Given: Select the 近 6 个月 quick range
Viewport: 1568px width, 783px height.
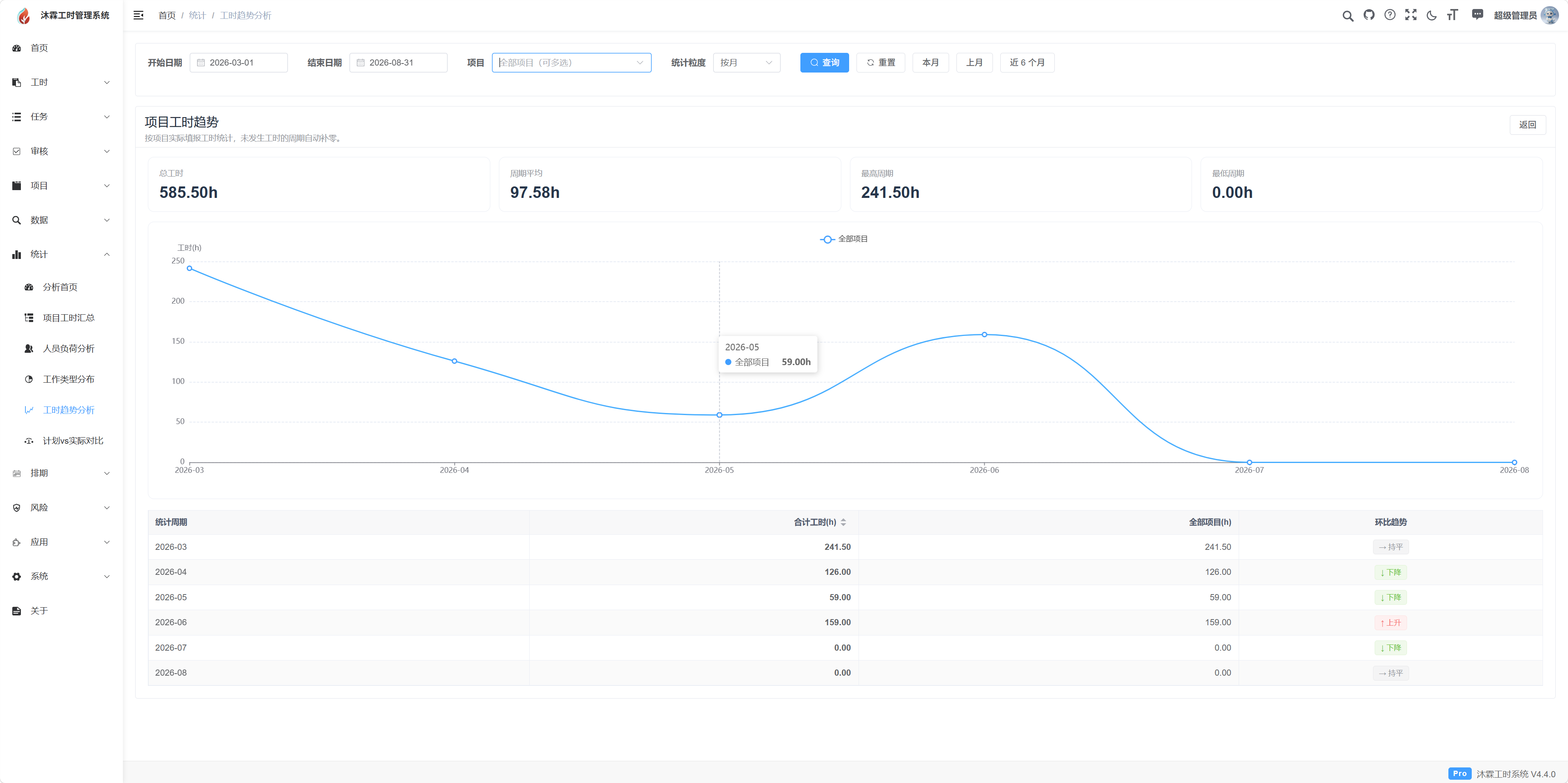Looking at the screenshot, I should tap(1027, 63).
